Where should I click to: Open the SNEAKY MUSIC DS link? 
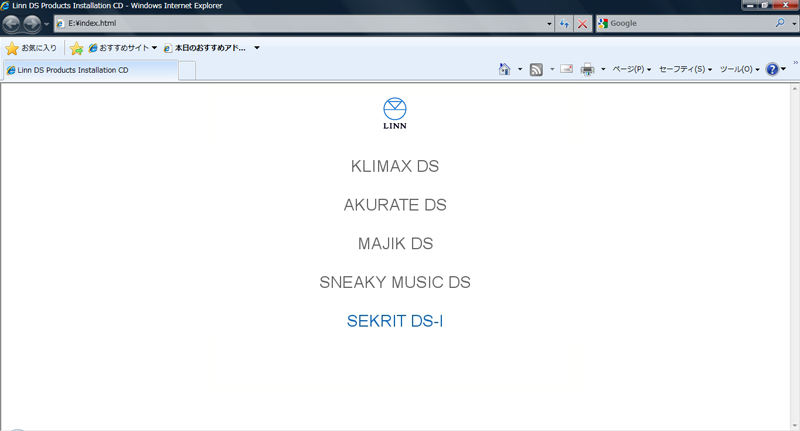point(395,283)
